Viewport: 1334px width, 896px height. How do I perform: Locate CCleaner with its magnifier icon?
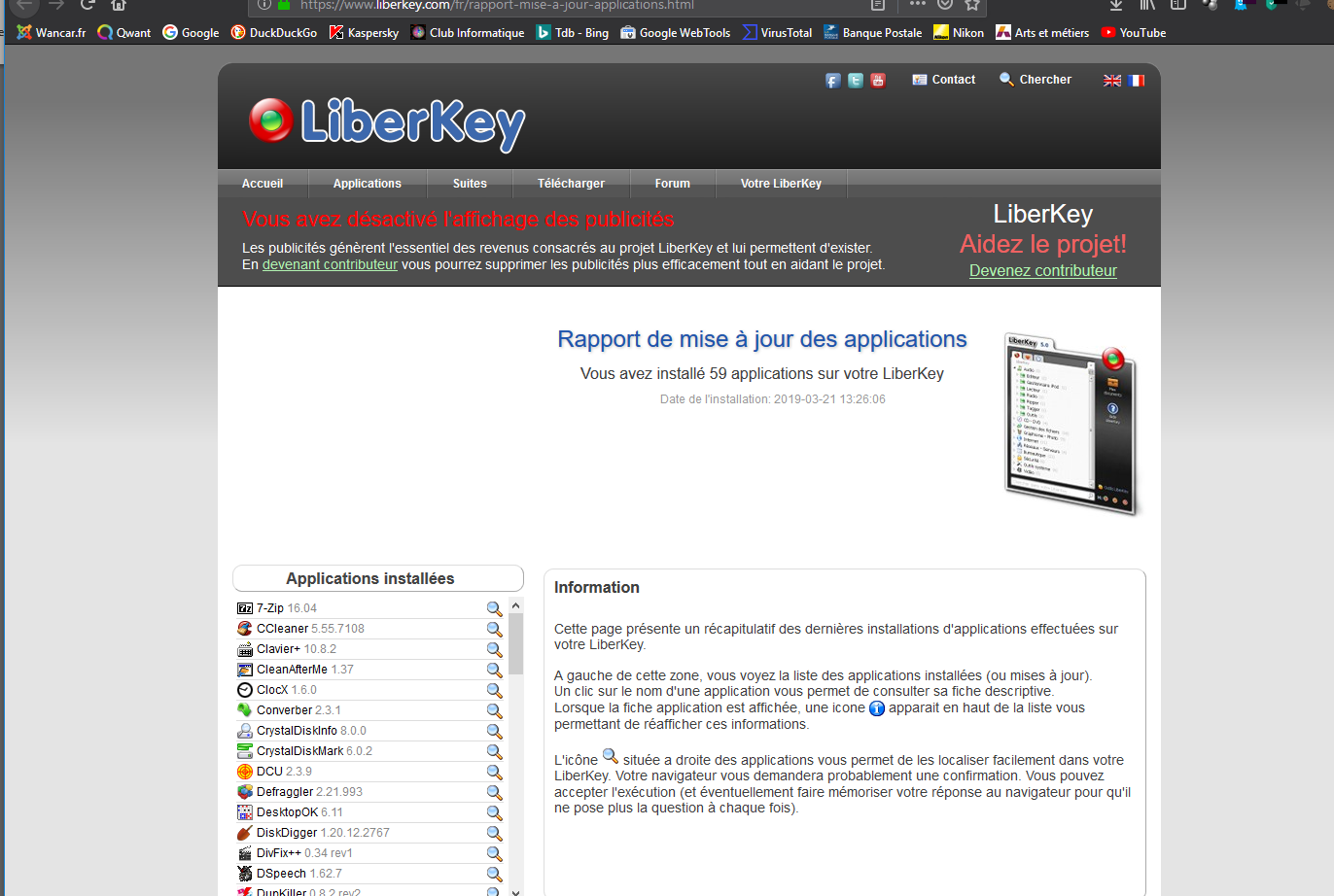pyautogui.click(x=494, y=629)
